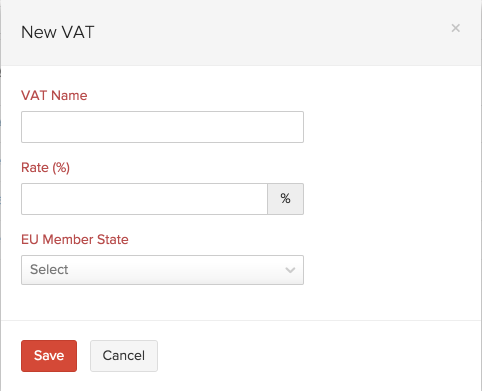This screenshot has height=391, width=482.
Task: Open the EU Member State dropdown
Action: (162, 270)
